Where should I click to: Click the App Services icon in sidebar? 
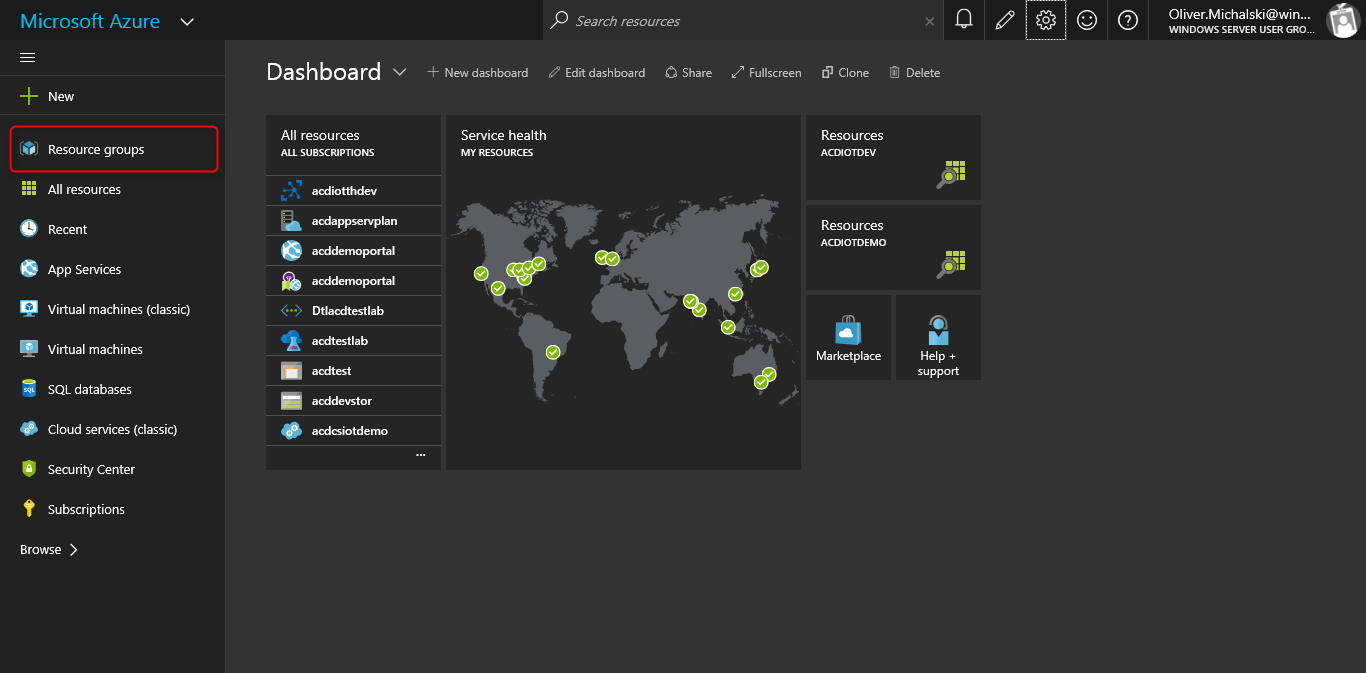pyautogui.click(x=29, y=269)
